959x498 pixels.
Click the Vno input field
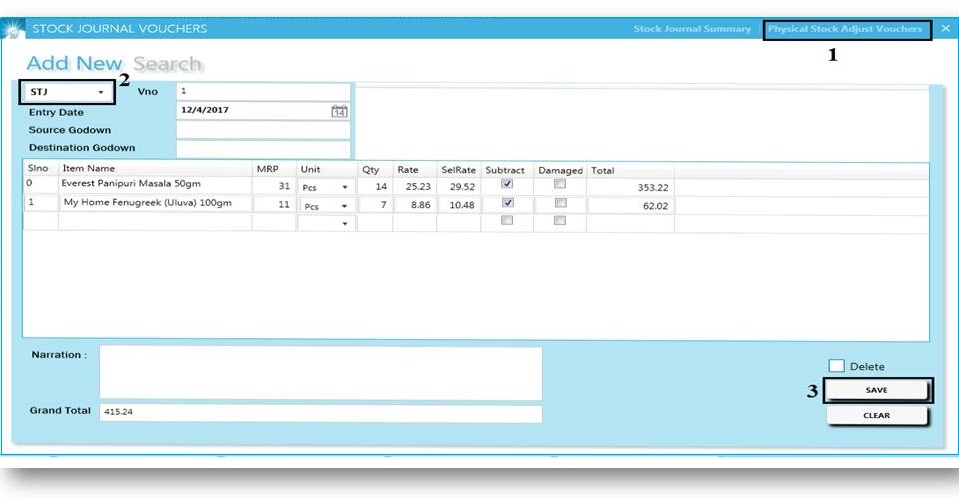(263, 91)
